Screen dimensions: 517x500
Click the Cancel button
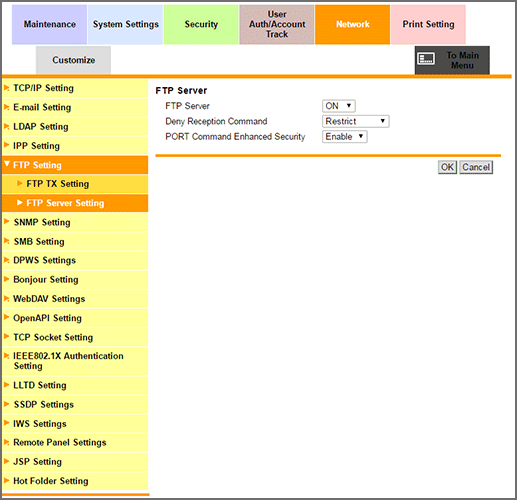coord(476,167)
